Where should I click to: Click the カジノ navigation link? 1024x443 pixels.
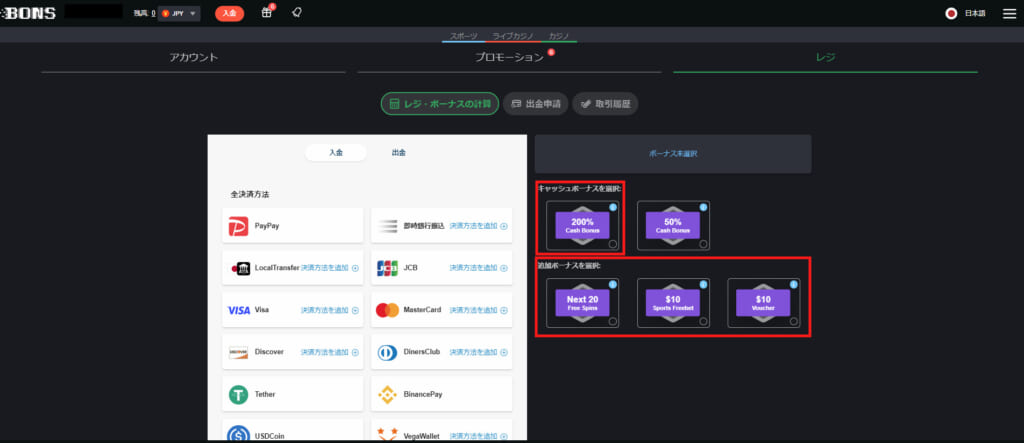[x=560, y=36]
